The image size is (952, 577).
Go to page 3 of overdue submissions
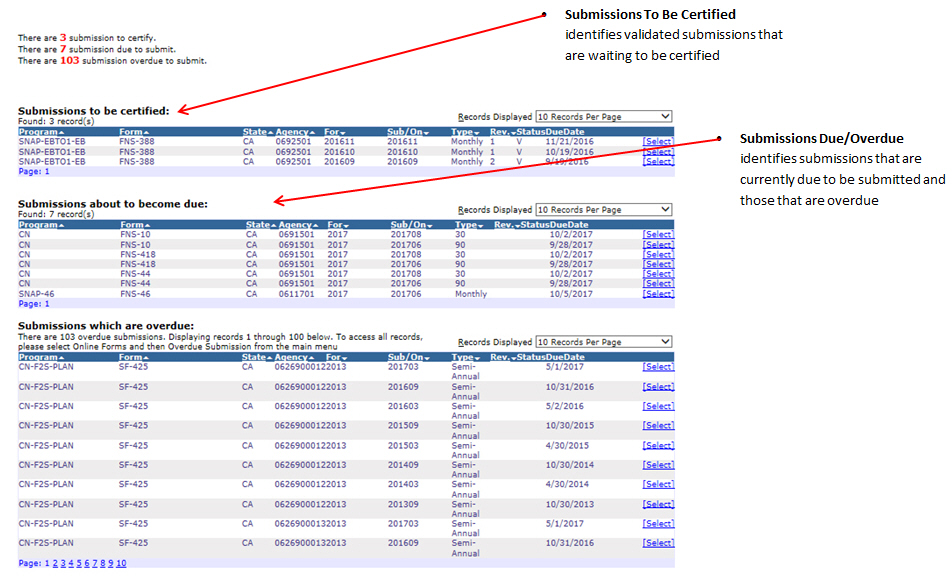[x=63, y=564]
